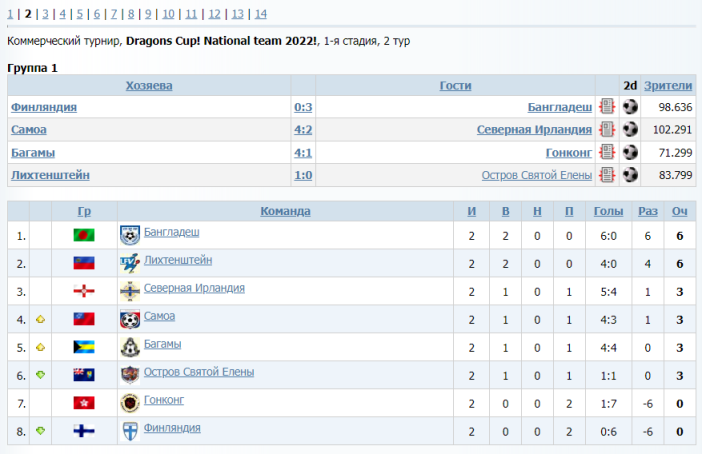Click Liechtenstein team crest in standings
The width and height of the screenshot is (702, 454).
click(x=129, y=263)
